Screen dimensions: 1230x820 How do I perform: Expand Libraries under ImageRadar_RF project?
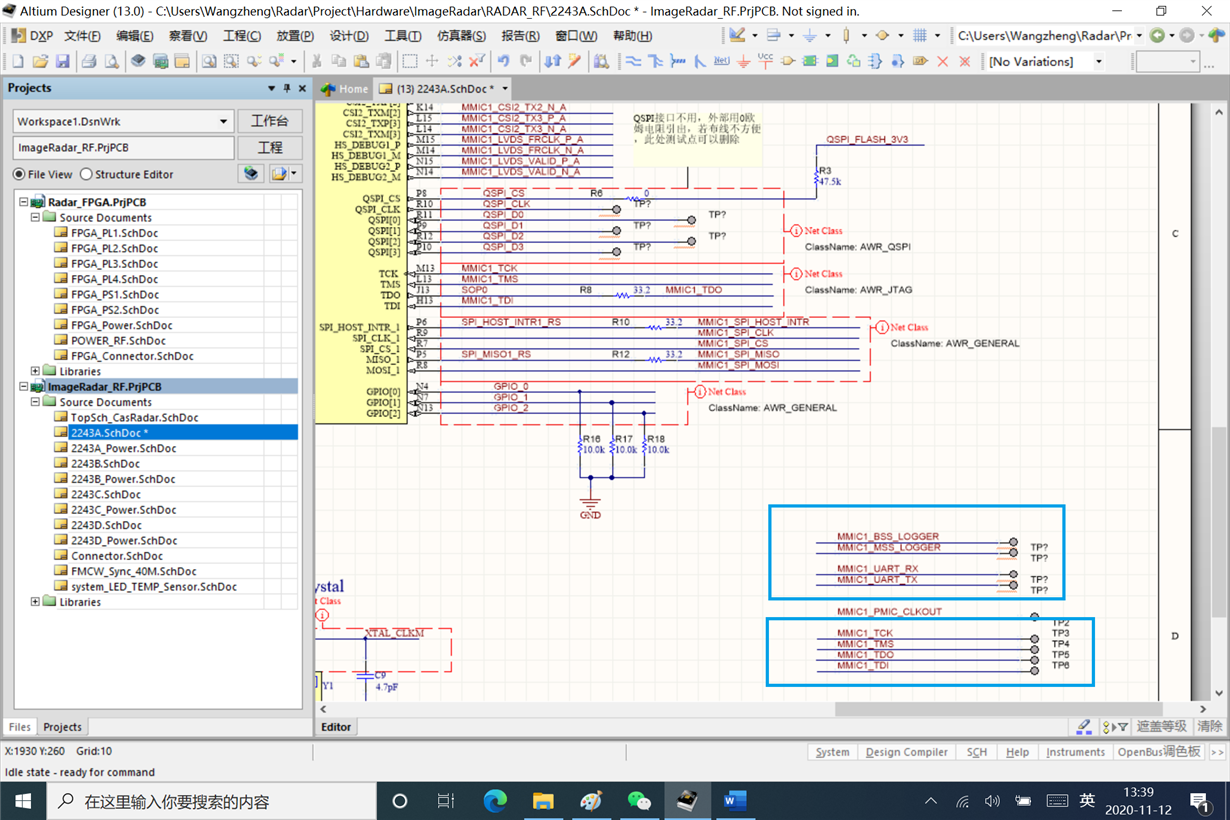coord(36,602)
